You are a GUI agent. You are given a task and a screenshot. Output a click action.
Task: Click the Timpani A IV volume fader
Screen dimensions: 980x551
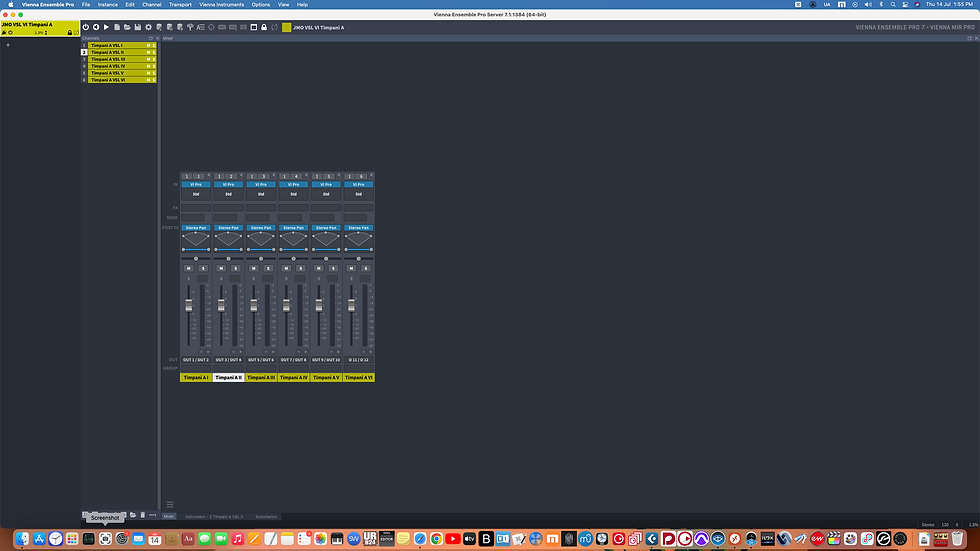[x=286, y=305]
